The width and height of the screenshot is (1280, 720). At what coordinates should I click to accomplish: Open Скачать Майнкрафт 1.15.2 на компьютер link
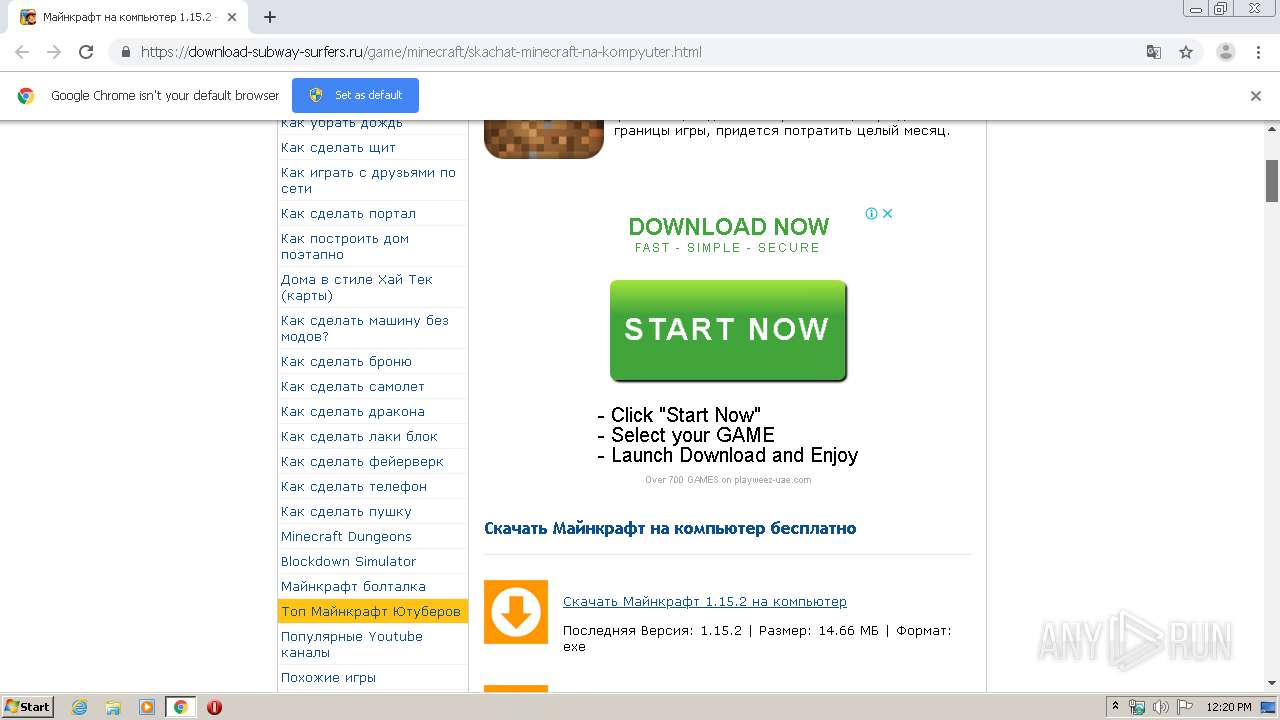705,601
